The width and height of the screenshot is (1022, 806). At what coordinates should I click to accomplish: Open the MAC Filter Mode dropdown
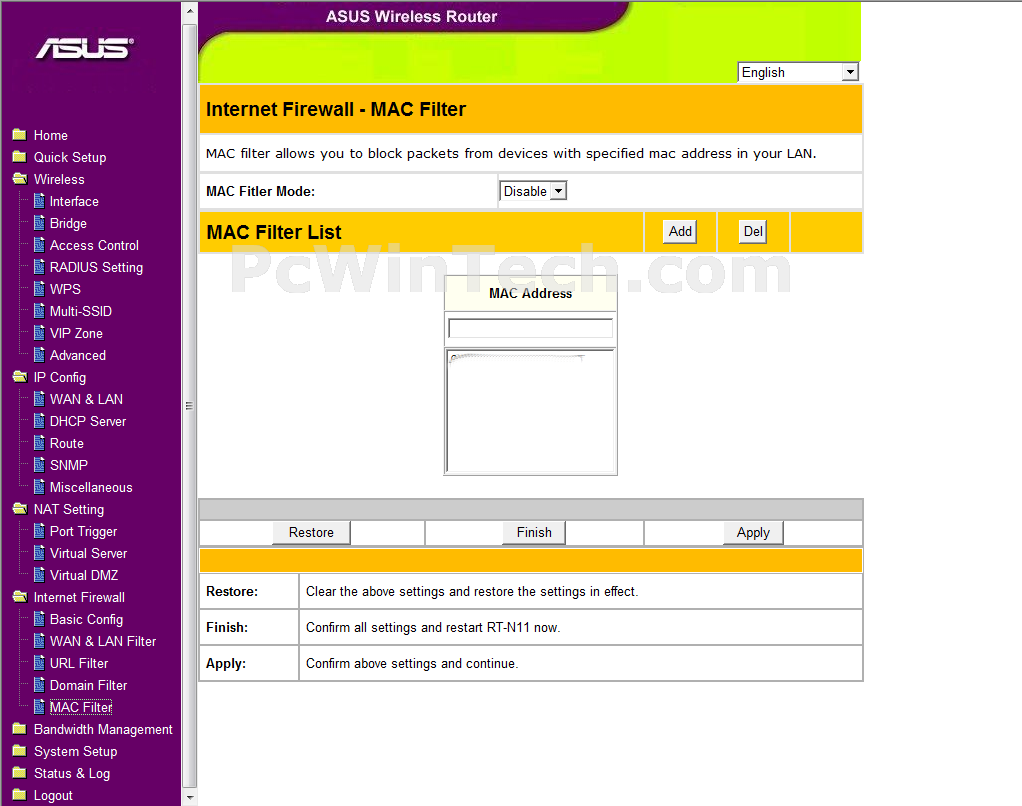pyautogui.click(x=533, y=191)
